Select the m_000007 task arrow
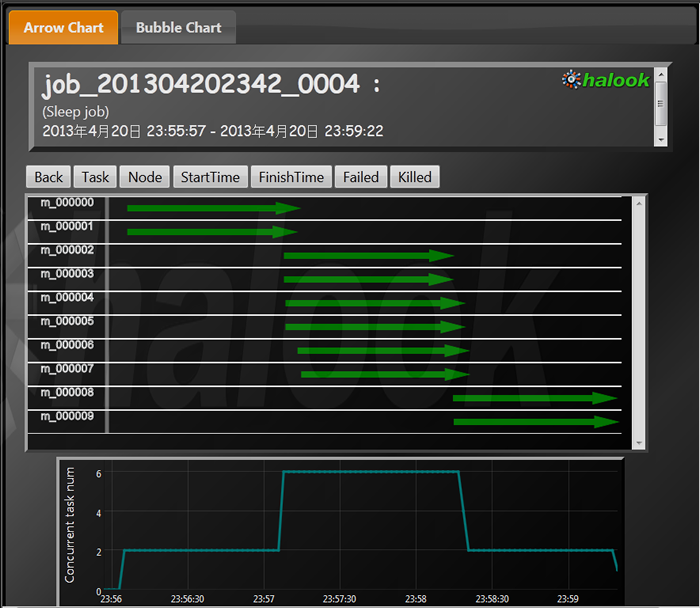The width and height of the screenshot is (700, 608). tap(385, 374)
